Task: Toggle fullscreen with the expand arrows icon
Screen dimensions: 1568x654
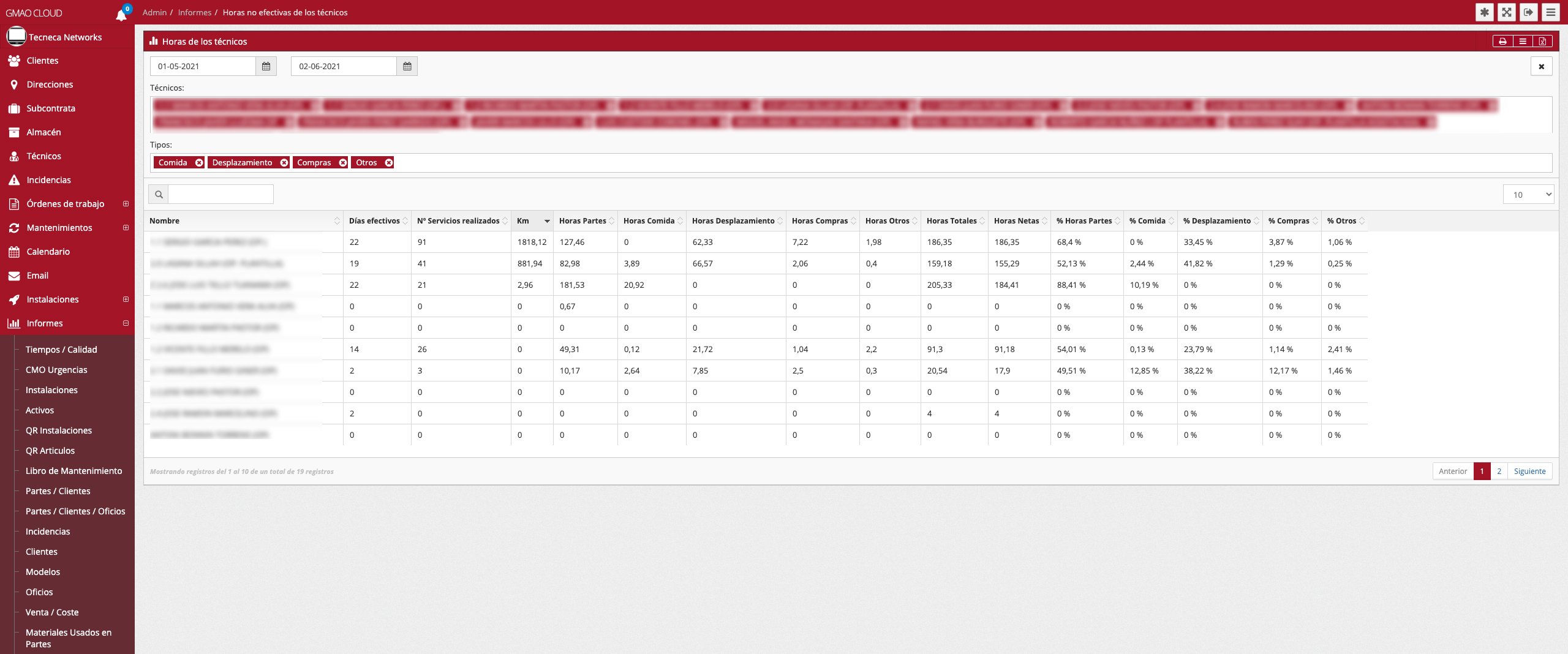Action: coord(1506,12)
